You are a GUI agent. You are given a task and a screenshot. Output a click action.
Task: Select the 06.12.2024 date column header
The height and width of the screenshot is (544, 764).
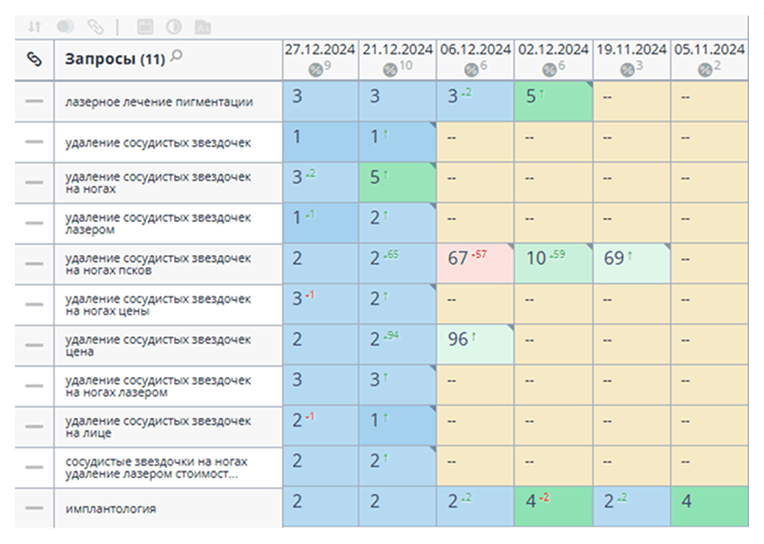click(476, 60)
